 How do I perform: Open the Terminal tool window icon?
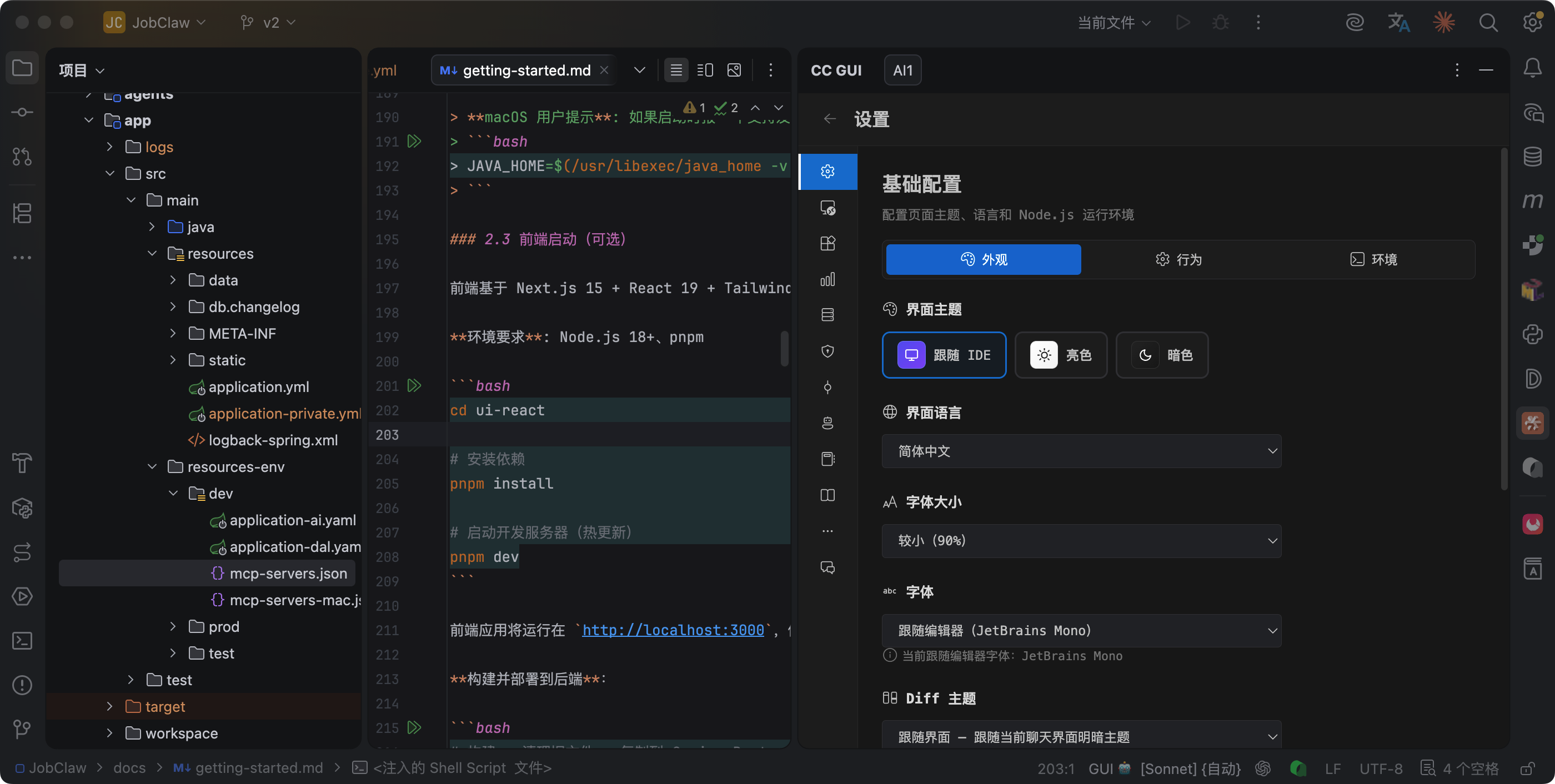click(x=22, y=640)
